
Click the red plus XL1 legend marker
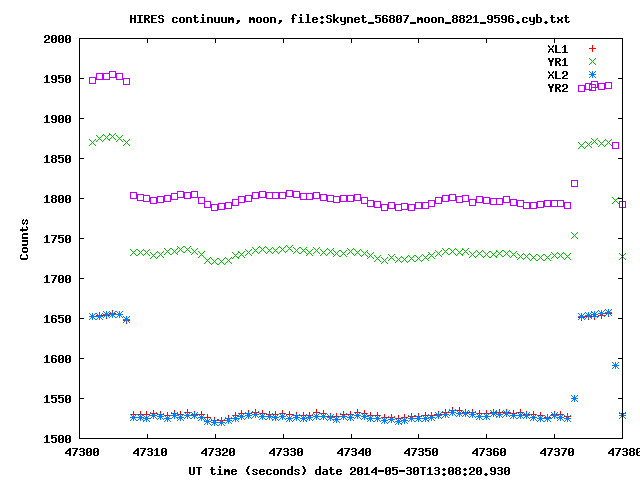coord(592,49)
